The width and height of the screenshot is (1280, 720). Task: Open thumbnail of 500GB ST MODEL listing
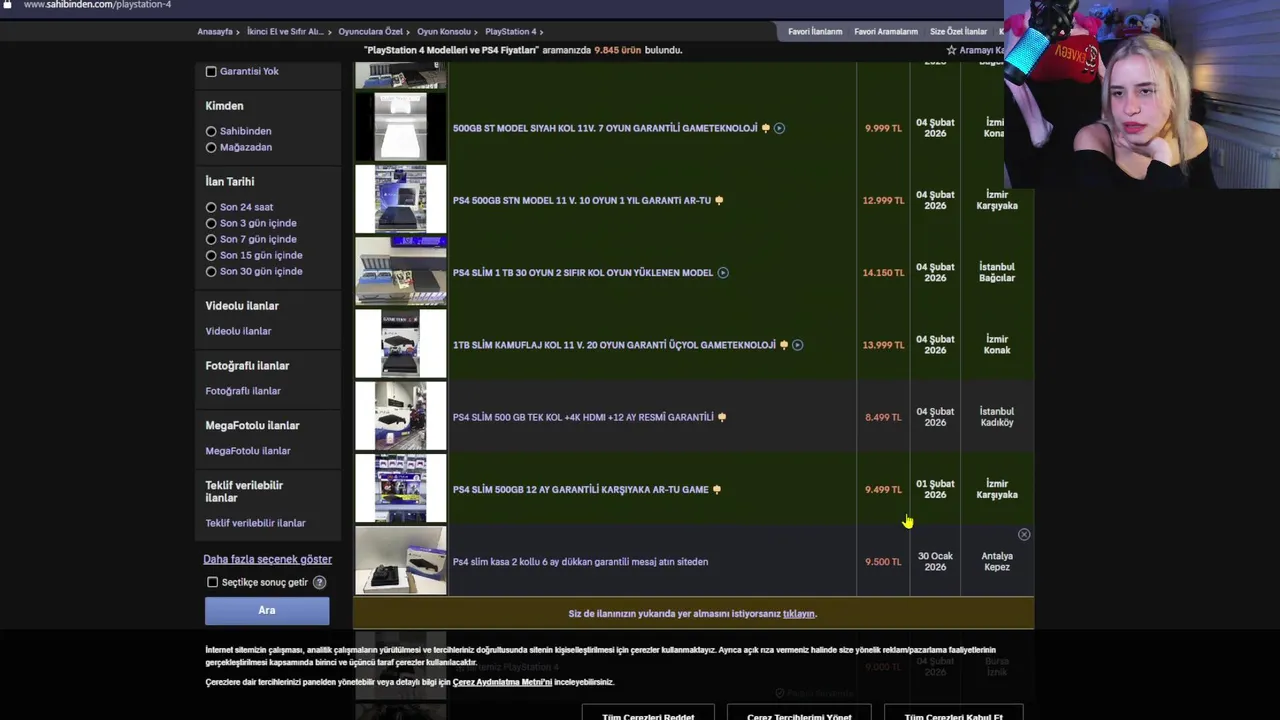click(401, 127)
